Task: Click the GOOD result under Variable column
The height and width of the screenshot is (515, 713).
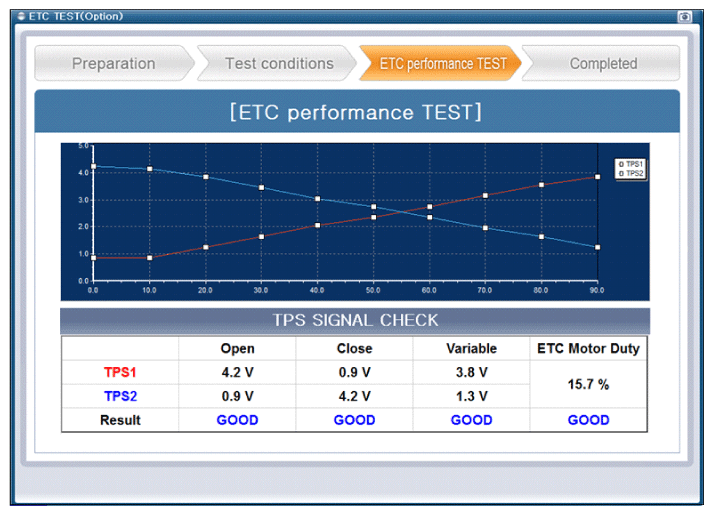Action: pos(471,420)
